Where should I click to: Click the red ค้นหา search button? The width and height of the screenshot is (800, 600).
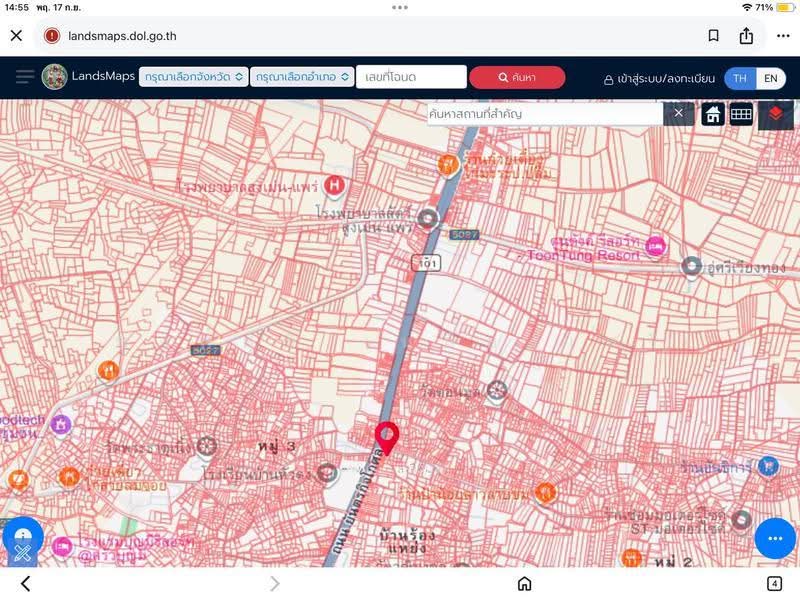pos(517,77)
